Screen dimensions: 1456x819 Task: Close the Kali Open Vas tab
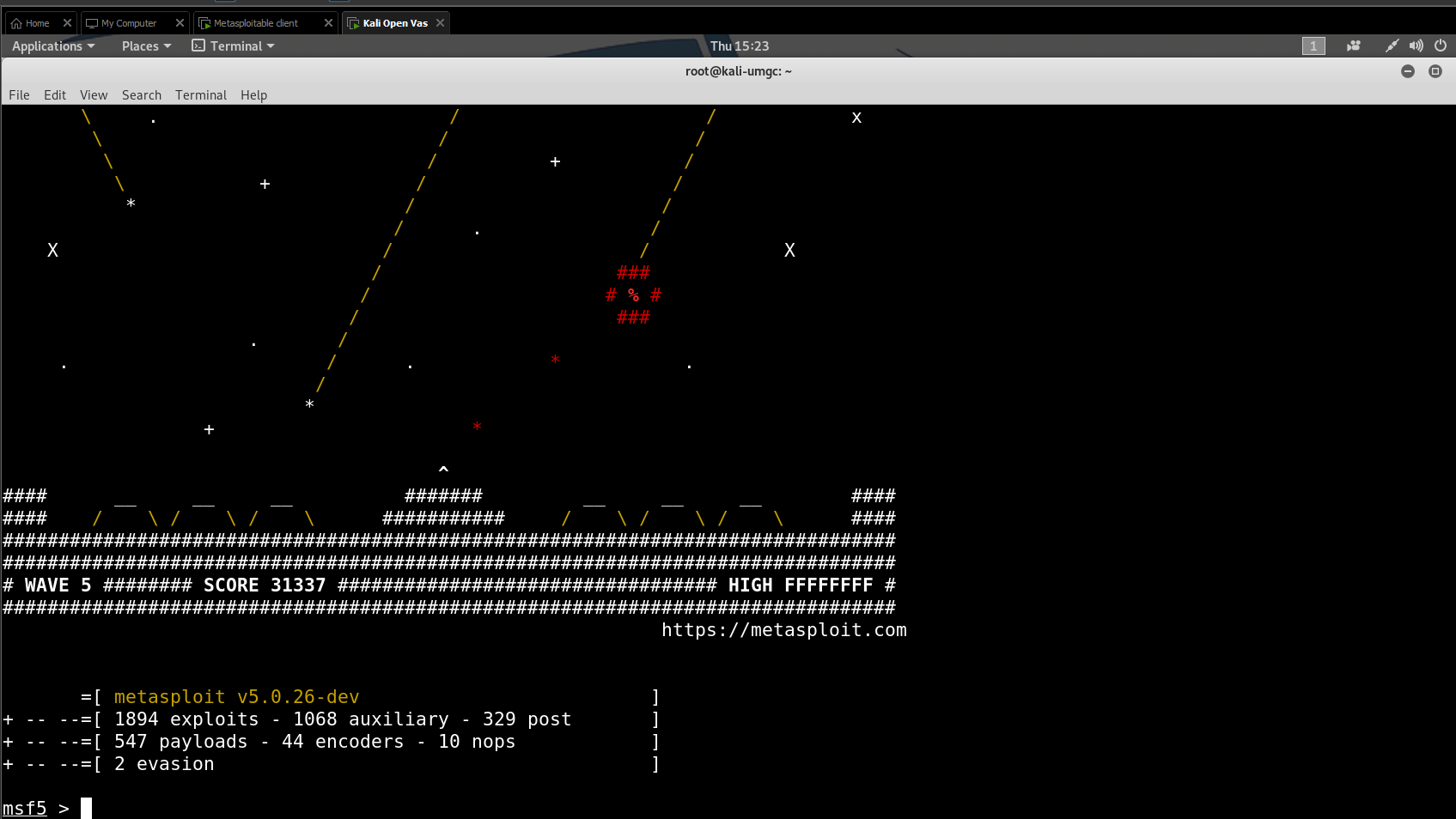tap(441, 23)
